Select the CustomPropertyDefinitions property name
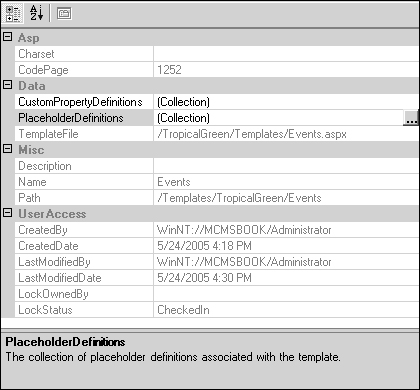Screen dimensions: 420x390 (x=80, y=102)
